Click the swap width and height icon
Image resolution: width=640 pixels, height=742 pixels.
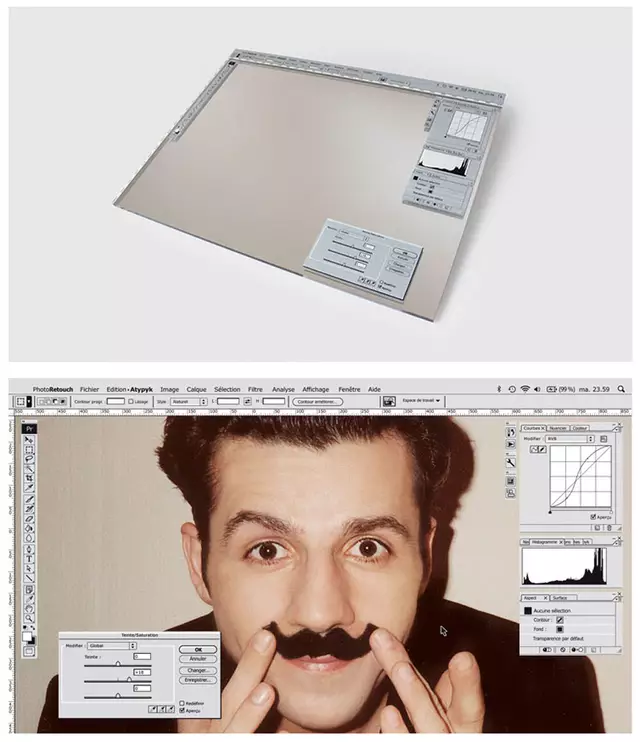pyautogui.click(x=247, y=401)
